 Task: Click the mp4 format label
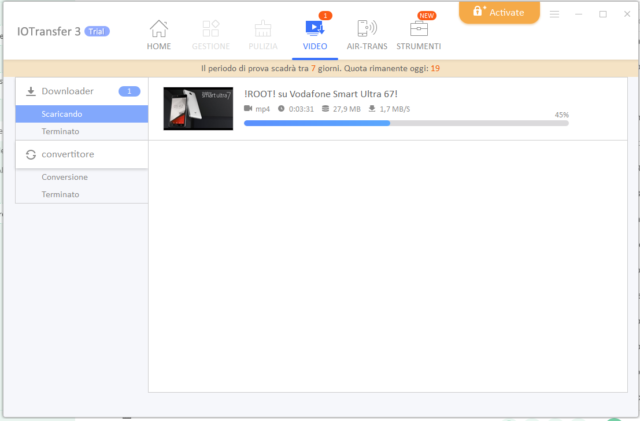tap(262, 109)
